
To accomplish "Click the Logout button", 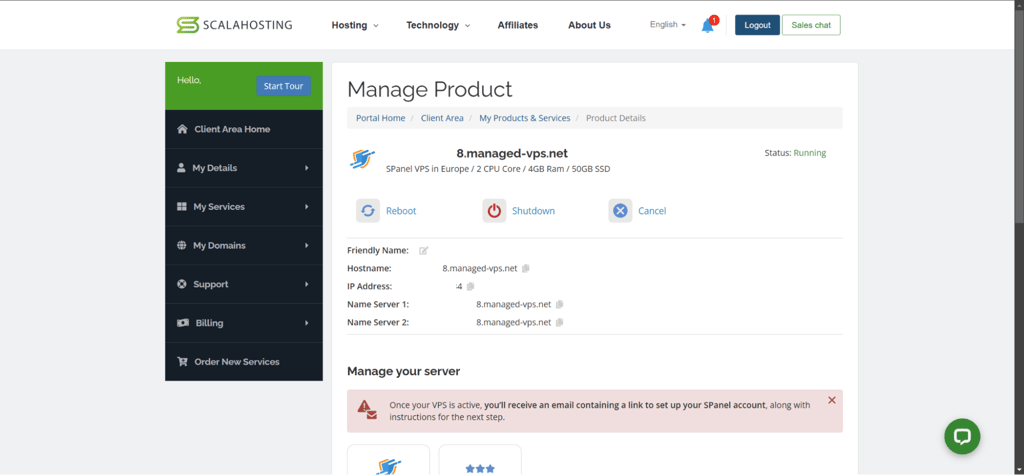I will tap(758, 25).
